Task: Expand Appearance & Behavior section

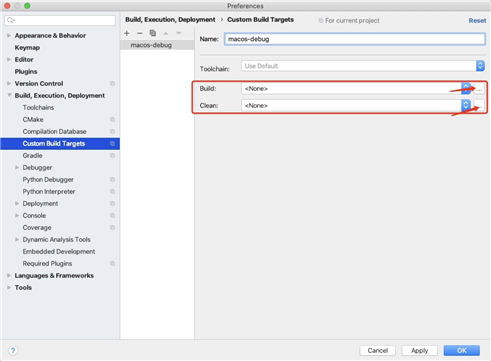Action: point(9,35)
